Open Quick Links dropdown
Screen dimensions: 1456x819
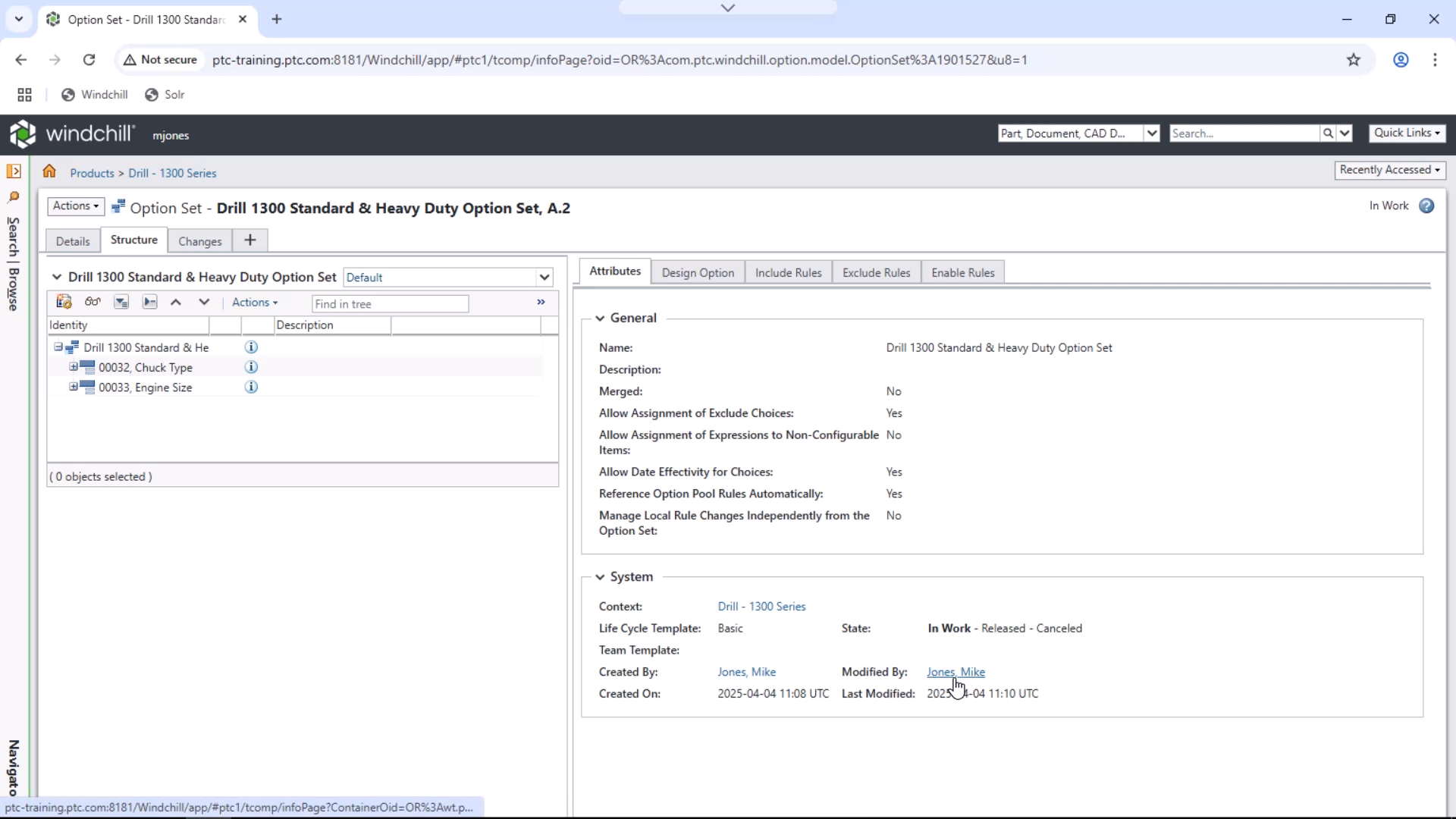(x=1407, y=133)
